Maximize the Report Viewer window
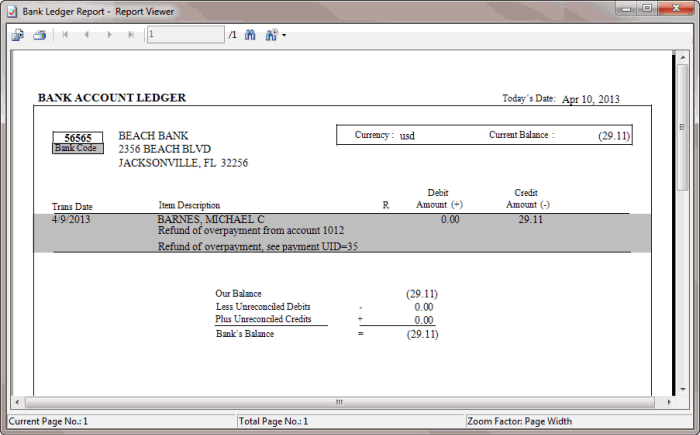 click(x=646, y=10)
